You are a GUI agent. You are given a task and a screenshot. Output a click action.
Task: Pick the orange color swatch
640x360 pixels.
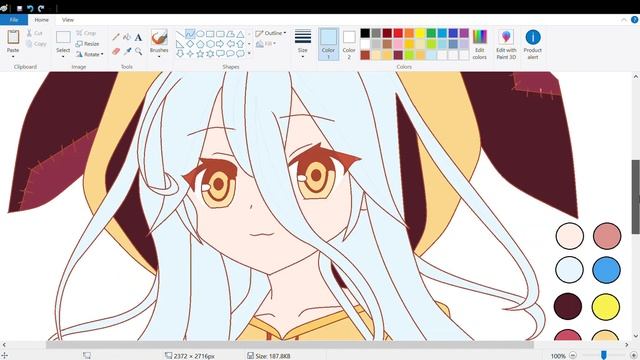click(x=409, y=33)
